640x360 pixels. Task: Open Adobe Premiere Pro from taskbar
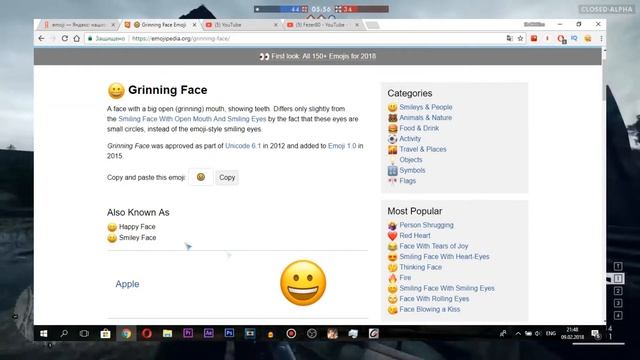188,333
